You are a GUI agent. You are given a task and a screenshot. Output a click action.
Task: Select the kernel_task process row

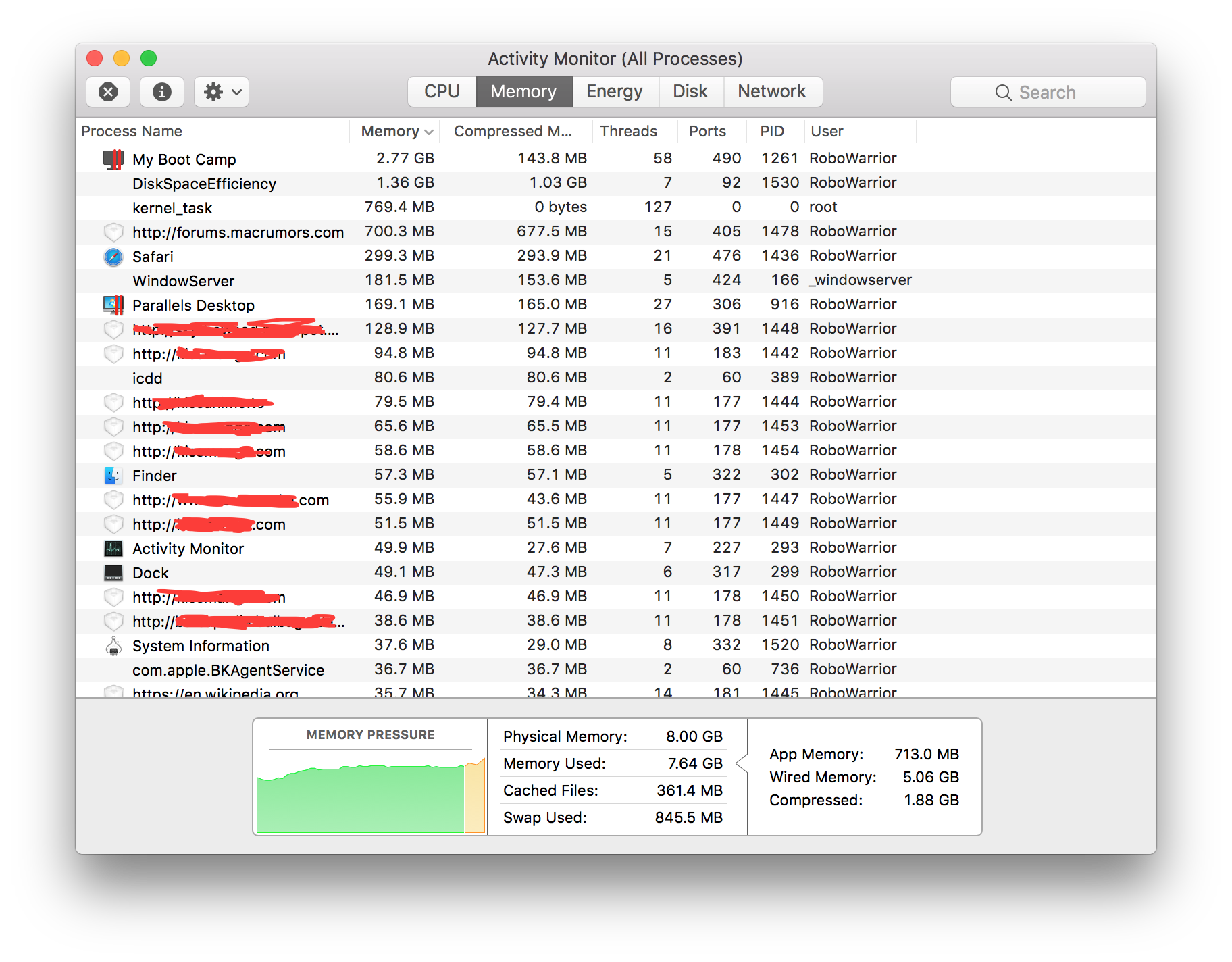pos(616,208)
